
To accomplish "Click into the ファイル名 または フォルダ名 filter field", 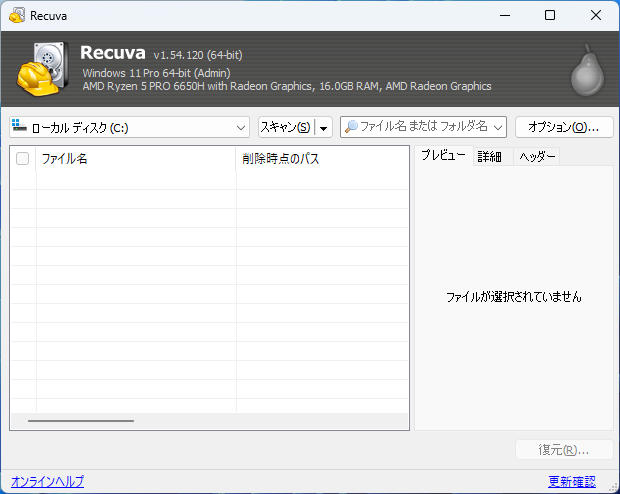I will [423, 127].
